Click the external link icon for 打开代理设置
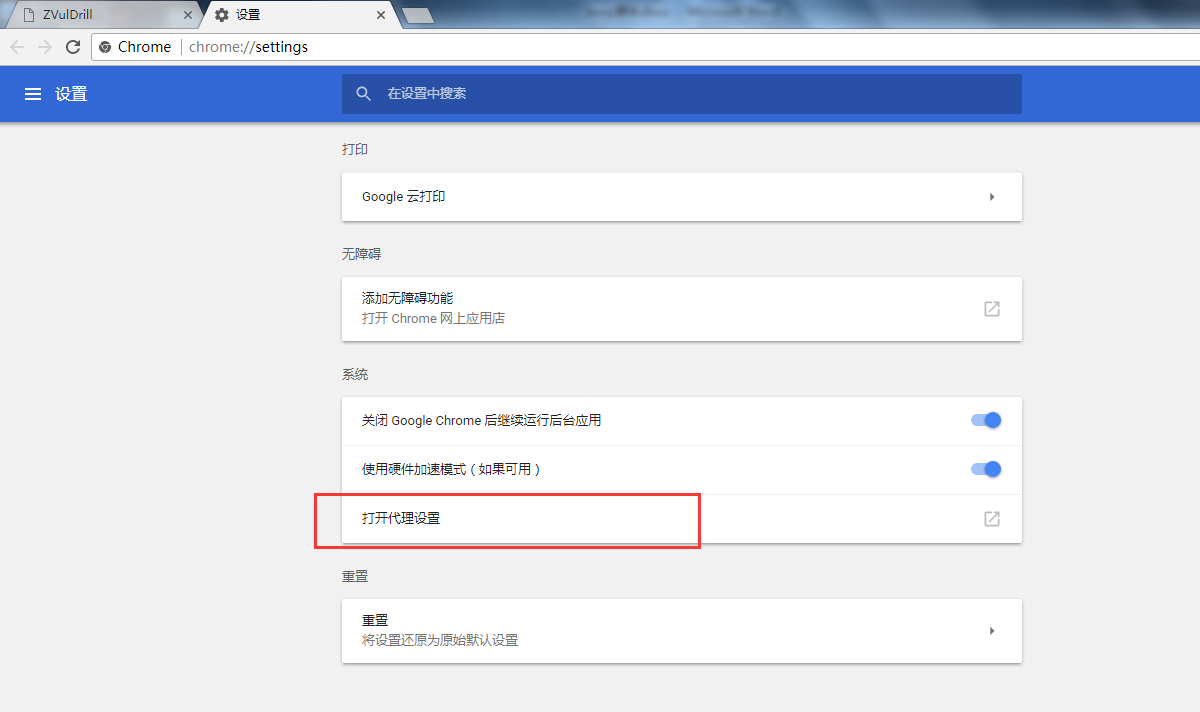The image size is (1200, 712). [x=992, y=519]
